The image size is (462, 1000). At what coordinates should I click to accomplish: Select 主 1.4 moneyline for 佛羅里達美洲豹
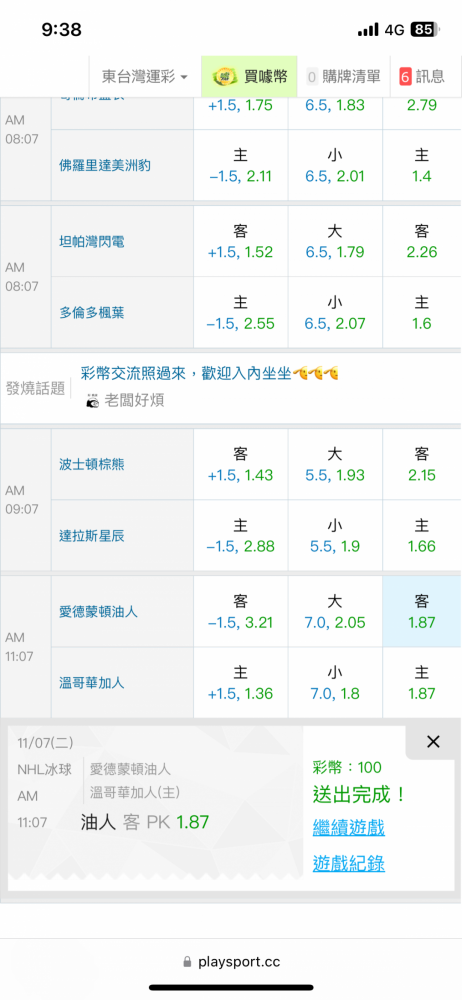click(x=422, y=165)
